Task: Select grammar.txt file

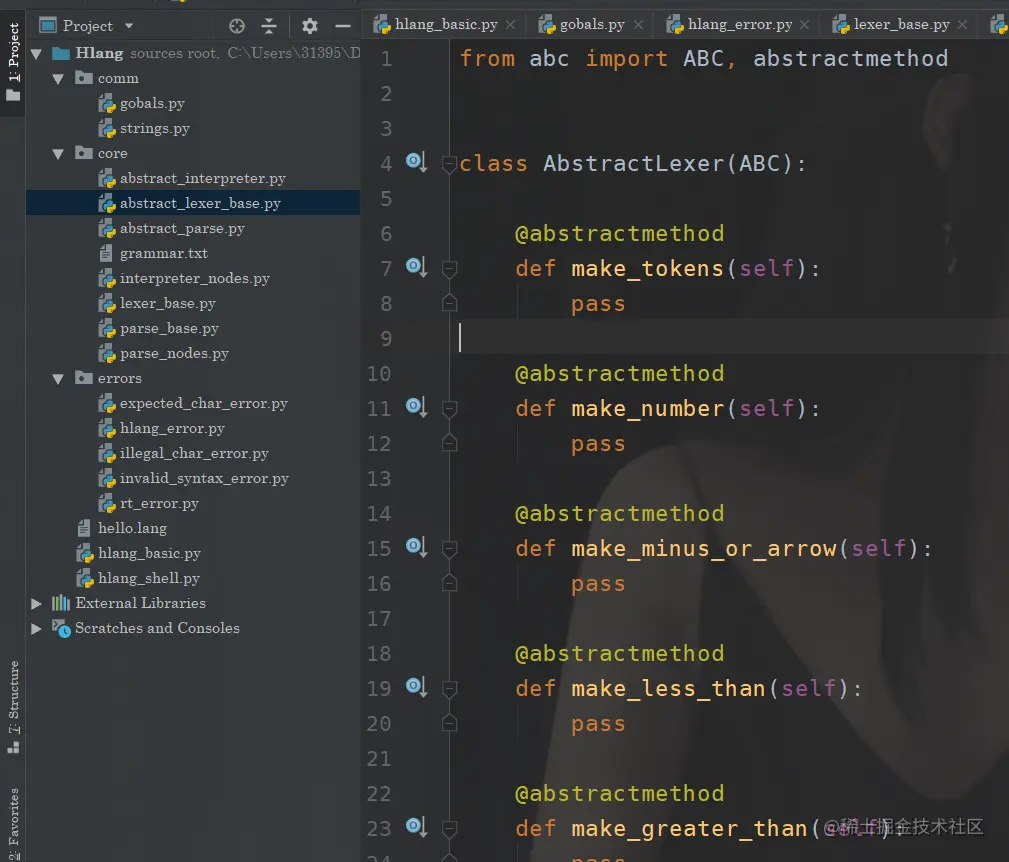Action: (163, 253)
